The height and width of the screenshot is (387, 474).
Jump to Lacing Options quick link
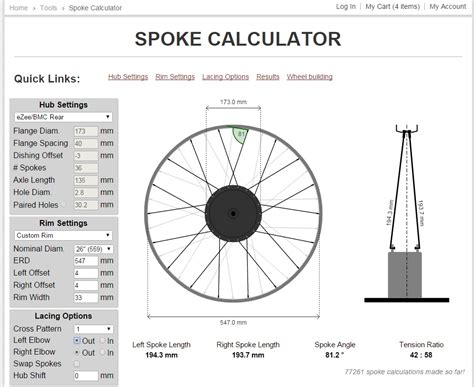coord(226,77)
